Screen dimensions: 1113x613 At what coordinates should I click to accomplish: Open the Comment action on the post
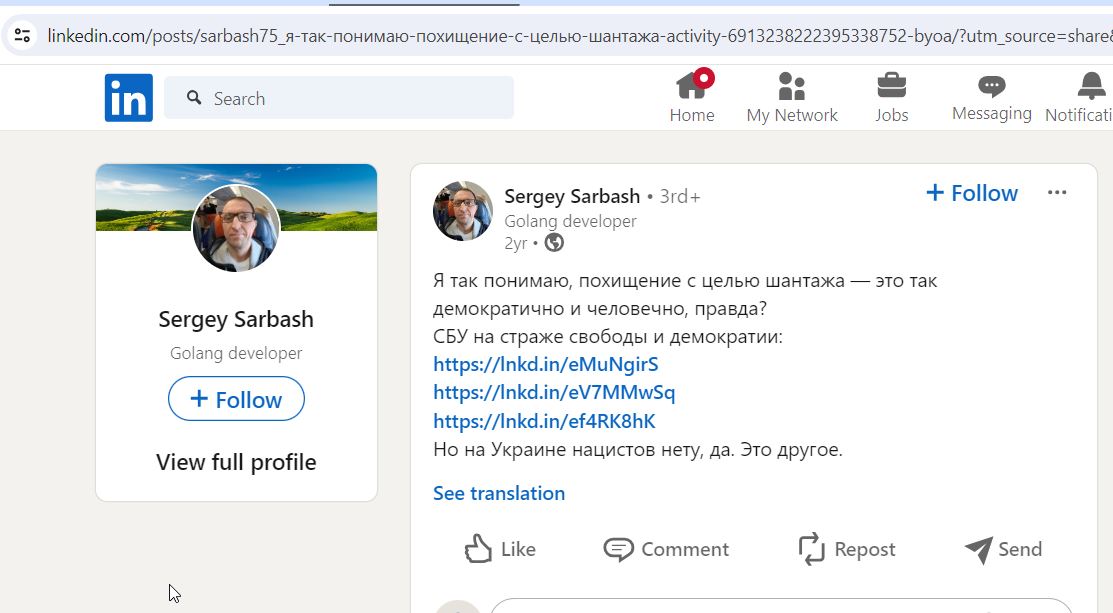click(666, 549)
